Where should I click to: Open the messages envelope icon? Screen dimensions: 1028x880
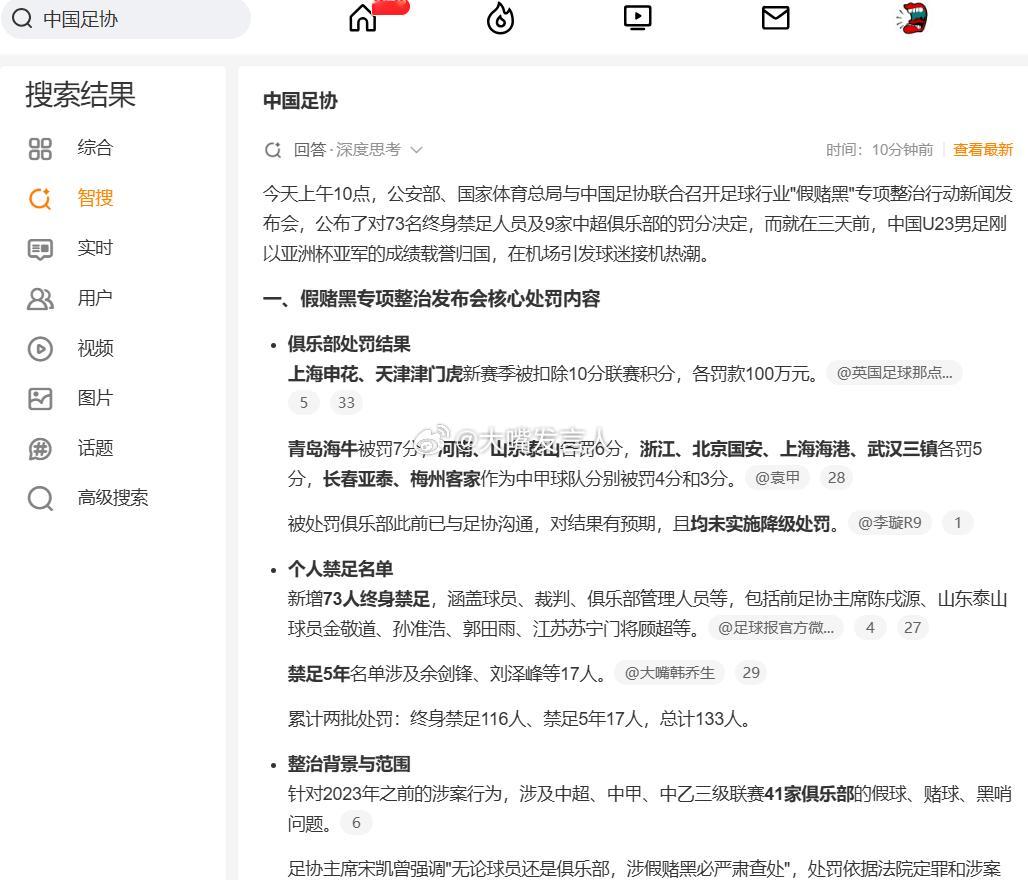(776, 18)
